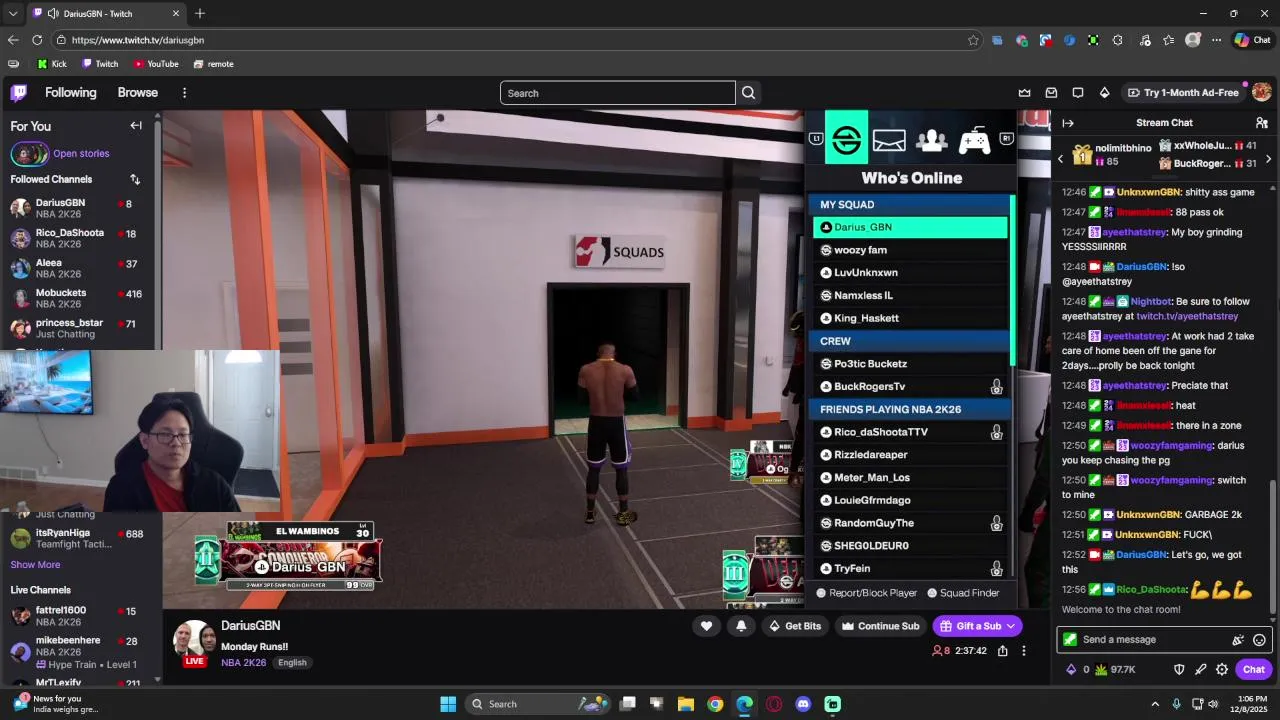Open chat community users list icon
1280x720 pixels.
(x=1261, y=123)
